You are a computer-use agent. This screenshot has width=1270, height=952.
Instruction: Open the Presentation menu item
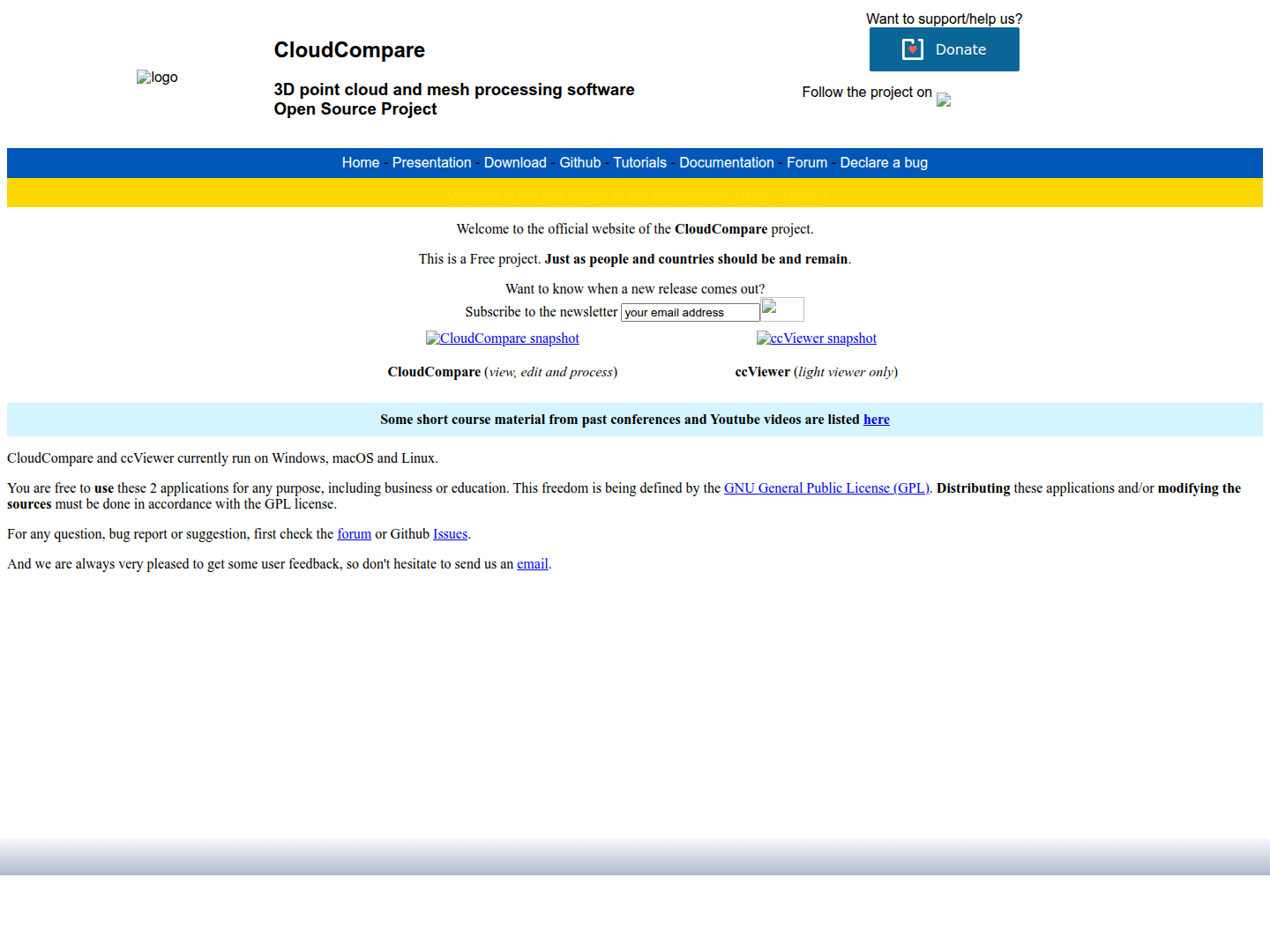click(432, 163)
